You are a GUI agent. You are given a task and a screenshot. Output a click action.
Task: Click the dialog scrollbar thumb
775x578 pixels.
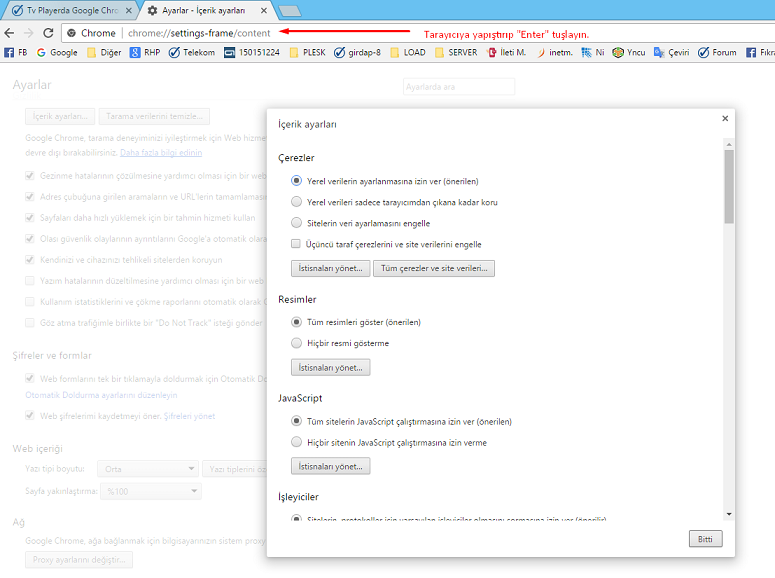(729, 186)
